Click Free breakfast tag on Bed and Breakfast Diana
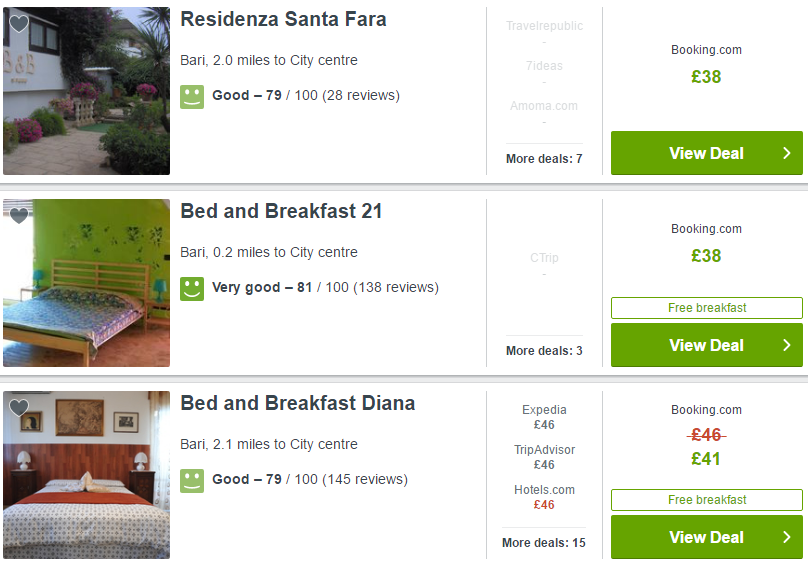This screenshot has height=565, width=808. 707,500
